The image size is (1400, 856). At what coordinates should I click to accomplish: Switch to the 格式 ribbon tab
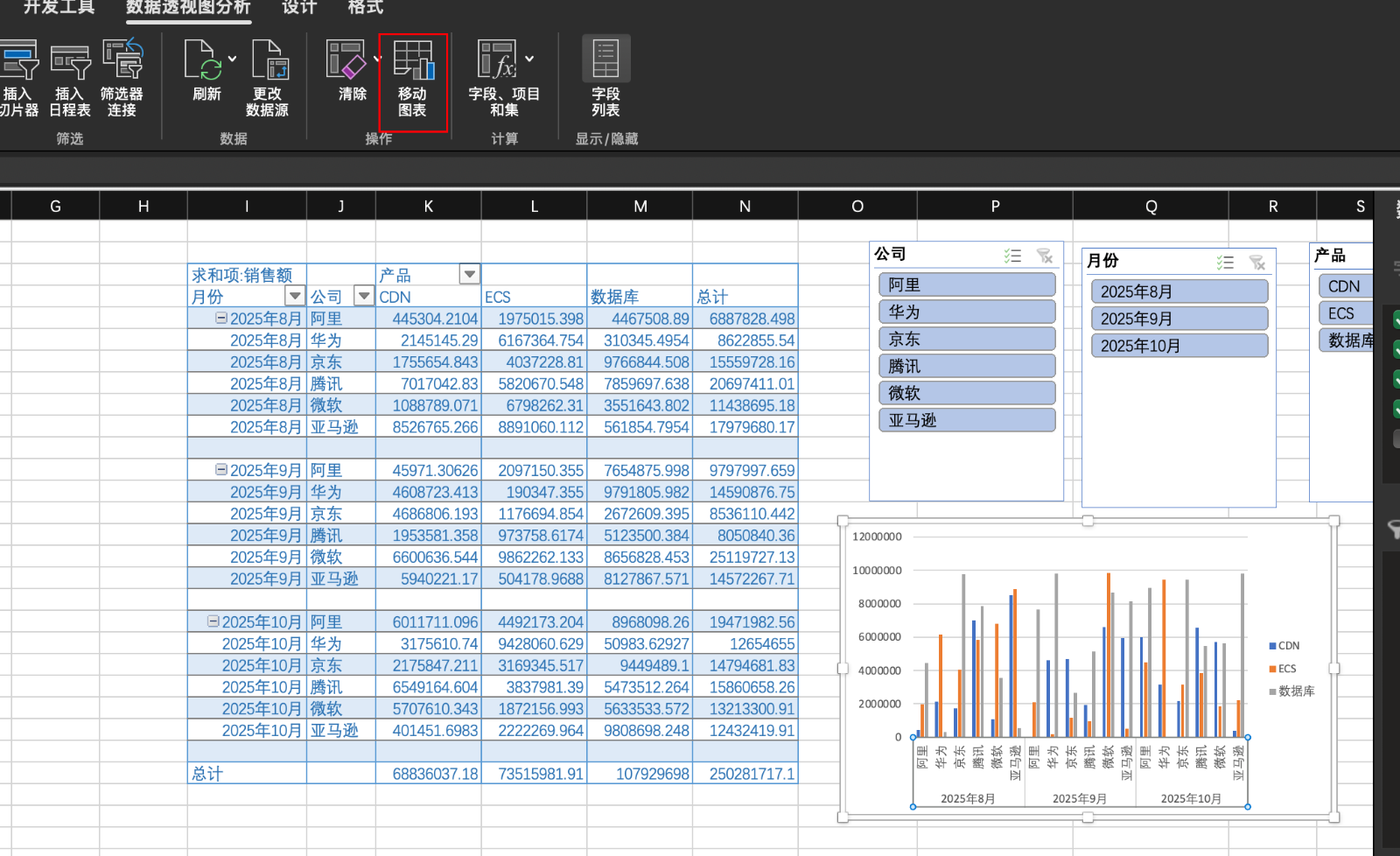coord(365,8)
